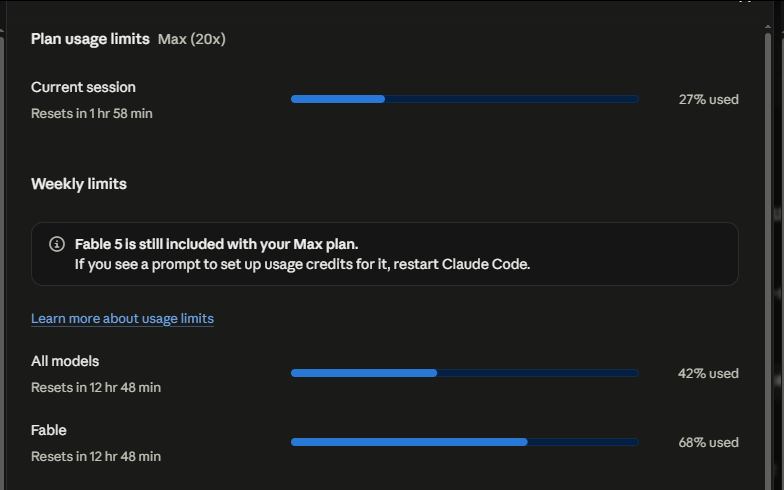
Task: Open the Learn more about usage limits link
Action: [122, 318]
